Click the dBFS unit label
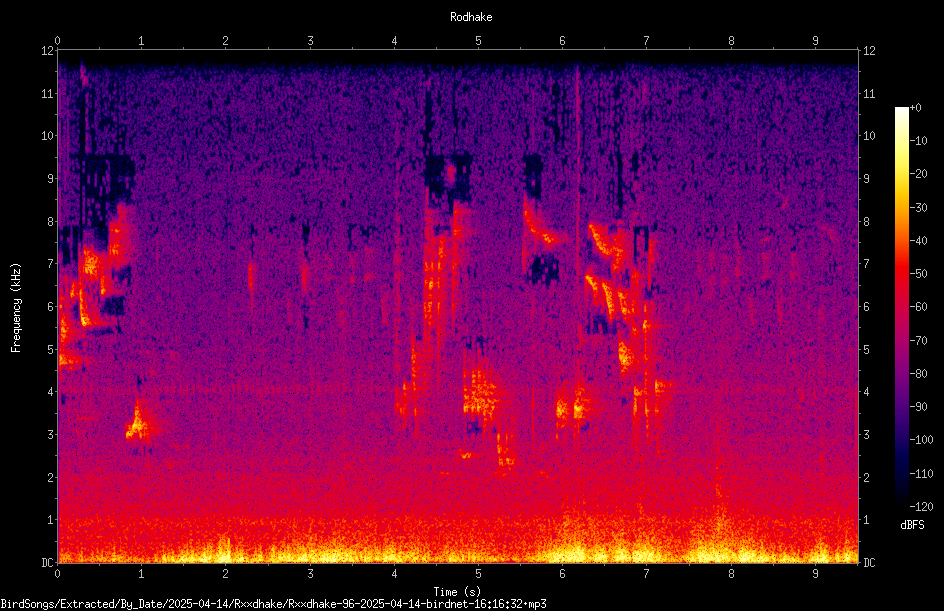 click(912, 526)
